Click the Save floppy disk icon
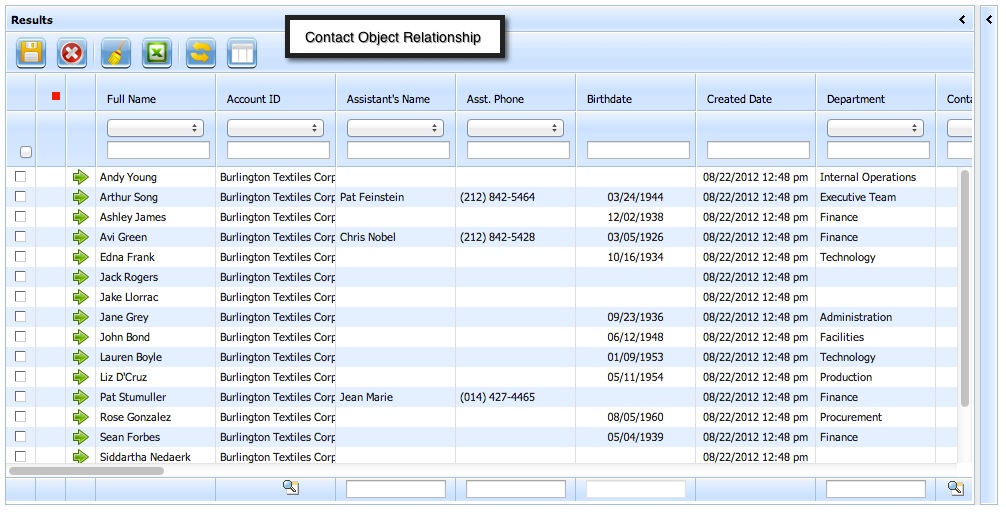1006x516 pixels. tap(31, 53)
